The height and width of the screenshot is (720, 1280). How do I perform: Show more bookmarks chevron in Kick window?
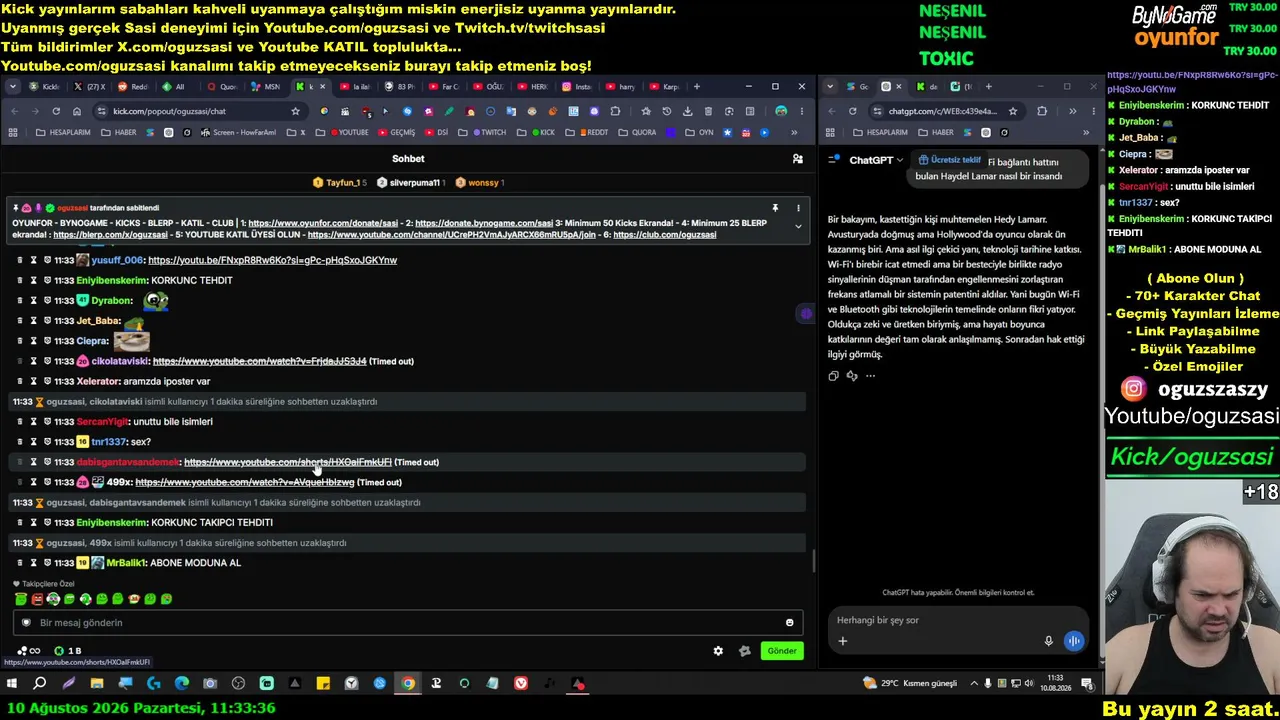click(794, 132)
